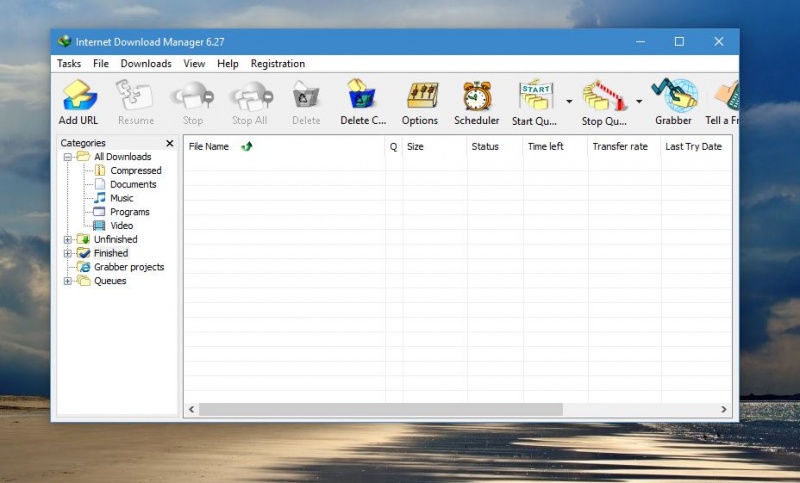This screenshot has height=483, width=800.
Task: Click the Add URL toolbar icon
Action: (78, 96)
